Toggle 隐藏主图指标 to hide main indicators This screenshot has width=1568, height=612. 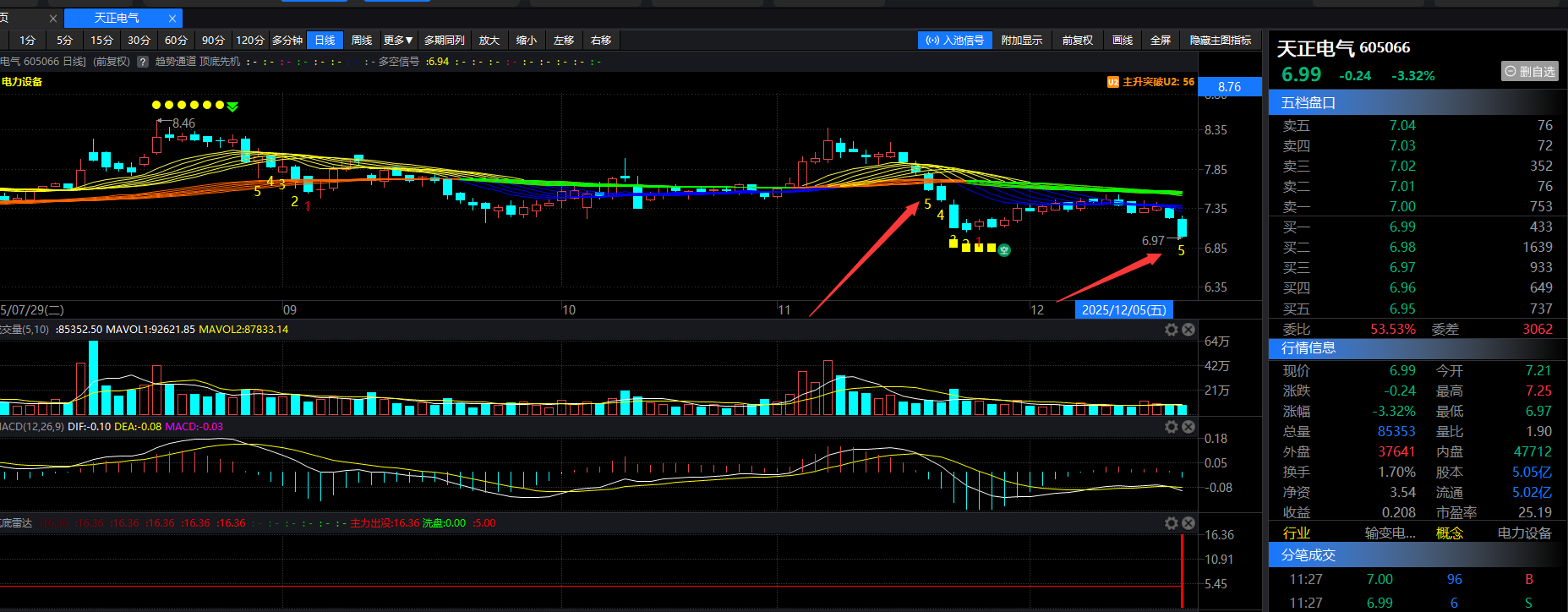(x=1221, y=40)
